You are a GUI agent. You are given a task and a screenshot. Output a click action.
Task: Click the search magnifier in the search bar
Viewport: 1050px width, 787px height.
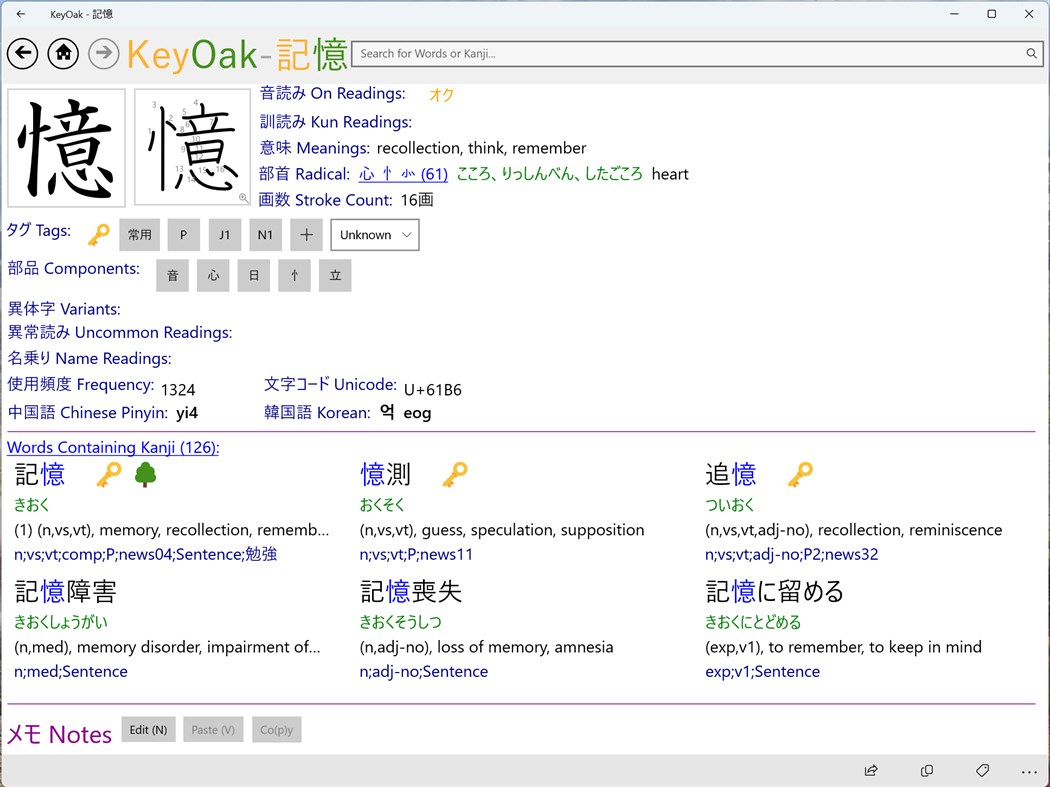pyautogui.click(x=1031, y=53)
